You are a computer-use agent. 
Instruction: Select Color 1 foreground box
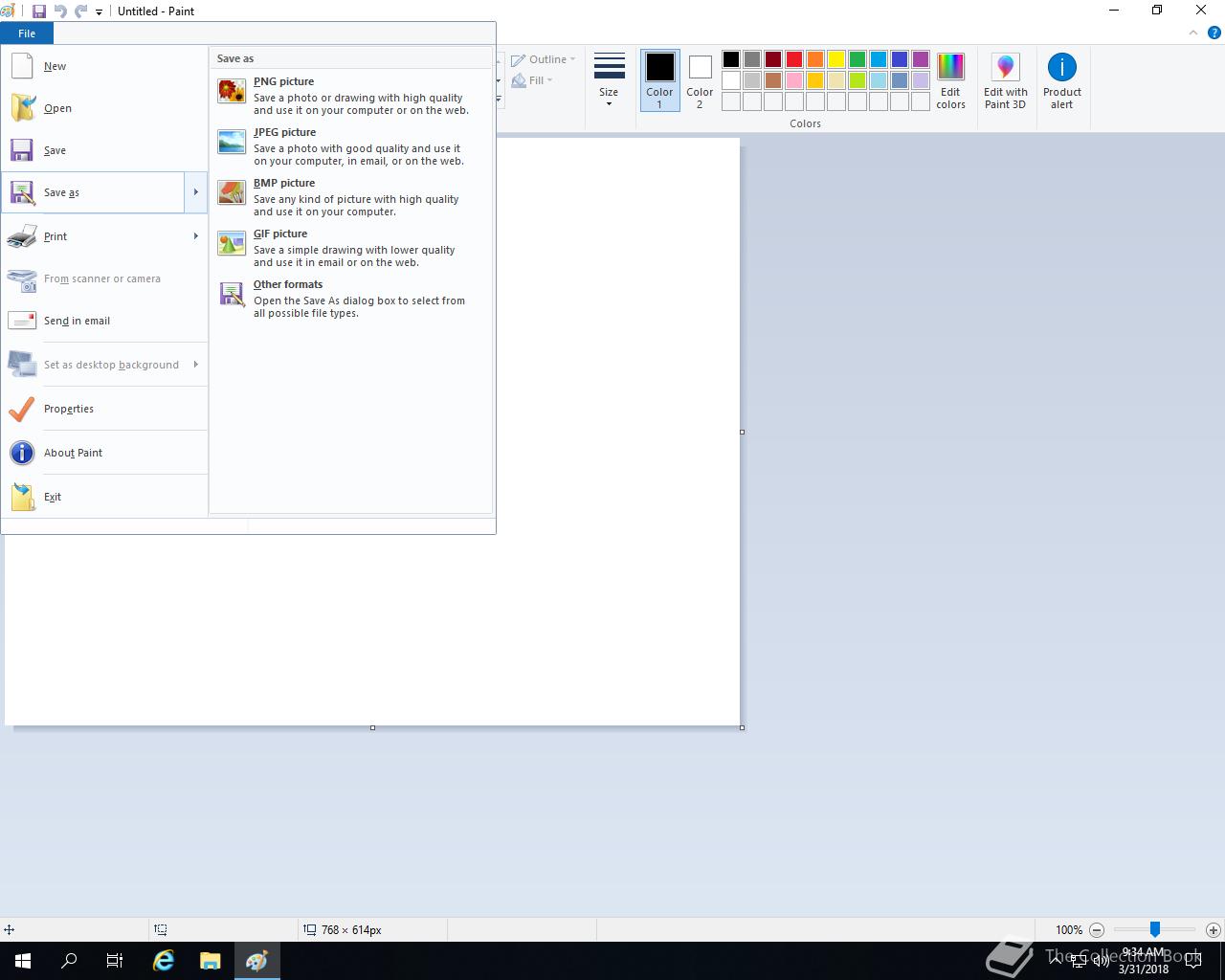point(659,80)
